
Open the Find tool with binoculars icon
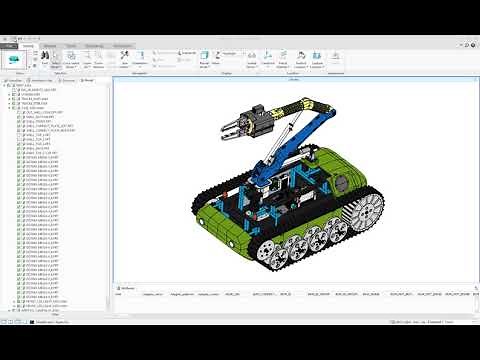[x=45, y=57]
